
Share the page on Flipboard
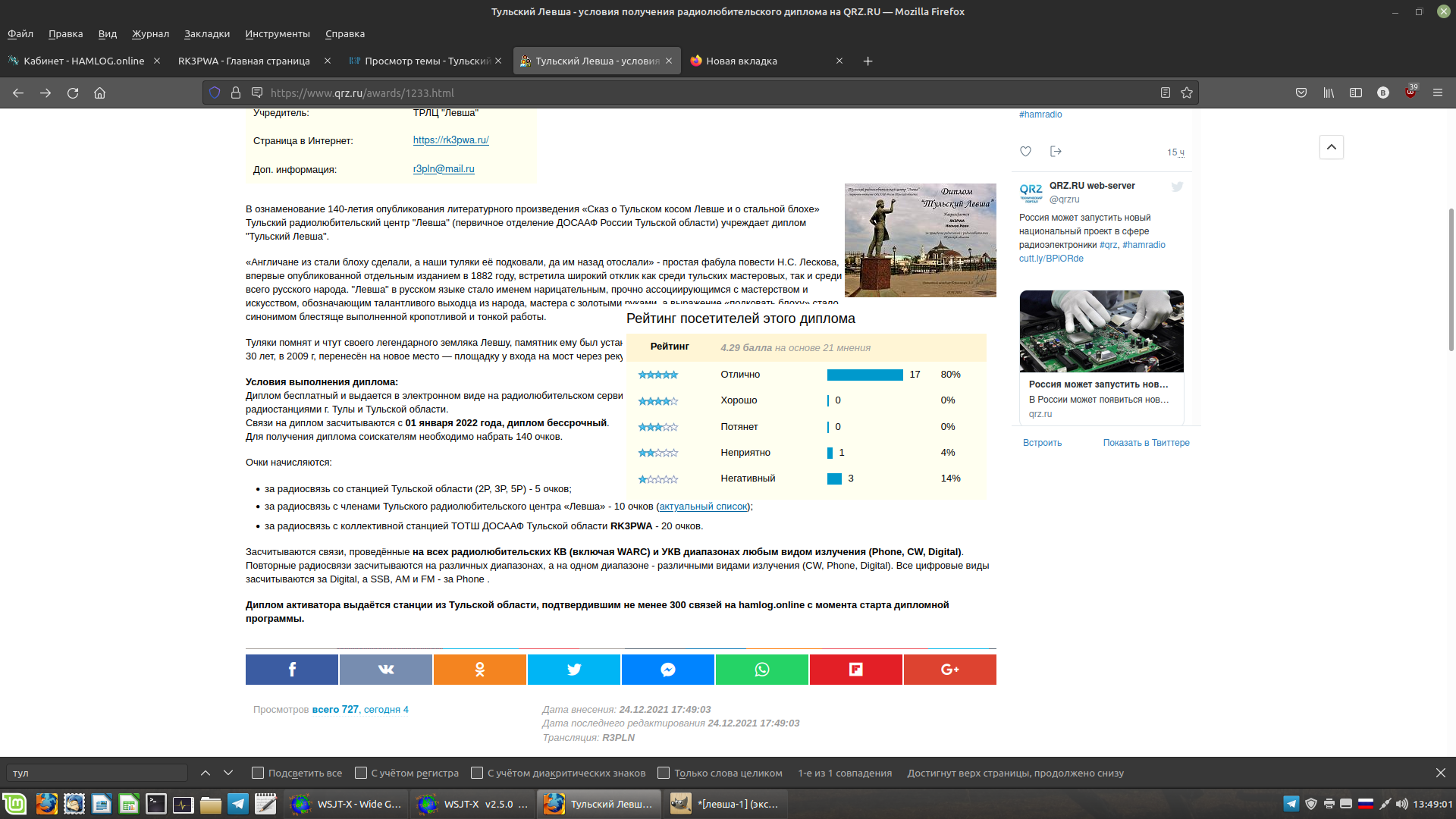856,670
